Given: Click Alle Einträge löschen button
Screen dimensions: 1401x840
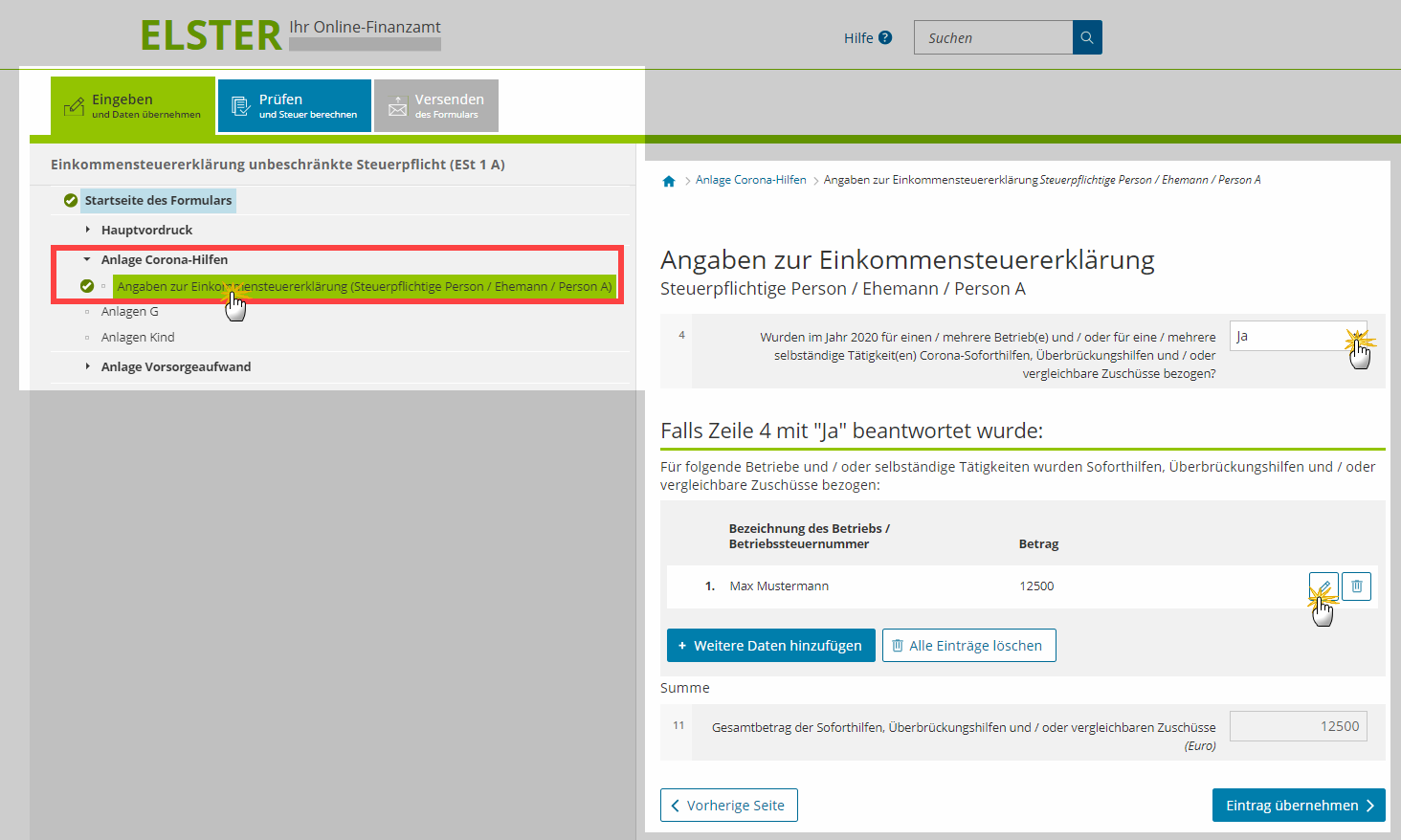Looking at the screenshot, I should click(969, 646).
